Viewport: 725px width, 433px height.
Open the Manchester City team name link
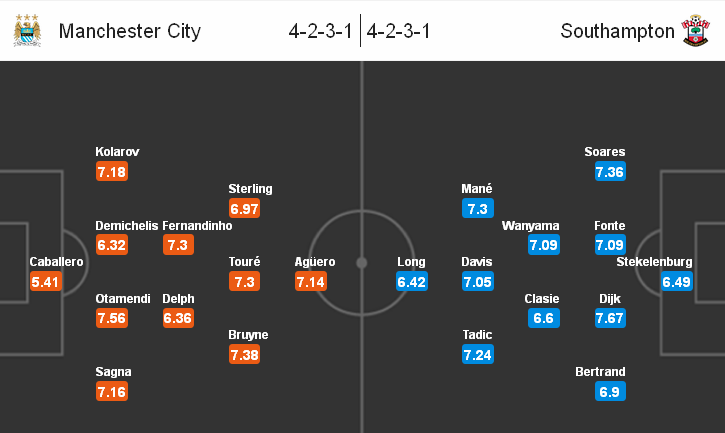[130, 31]
